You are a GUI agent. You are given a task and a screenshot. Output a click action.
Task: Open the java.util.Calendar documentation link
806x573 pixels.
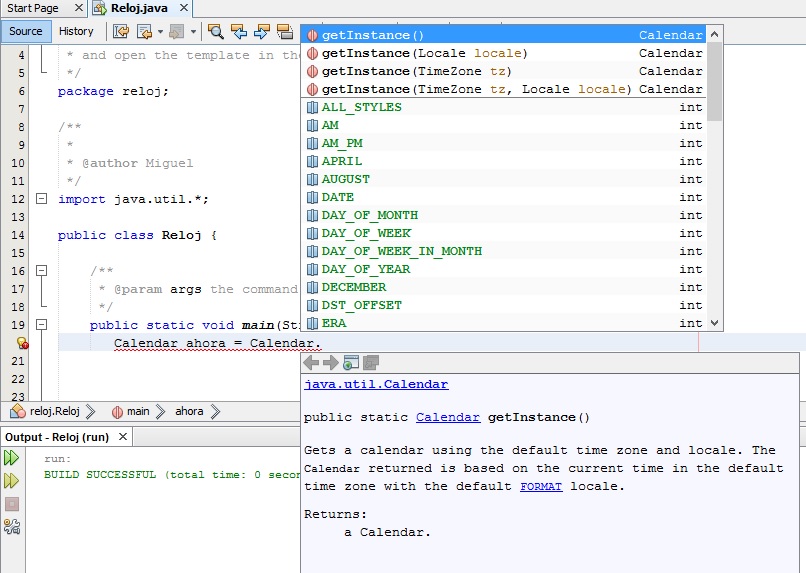tap(376, 384)
